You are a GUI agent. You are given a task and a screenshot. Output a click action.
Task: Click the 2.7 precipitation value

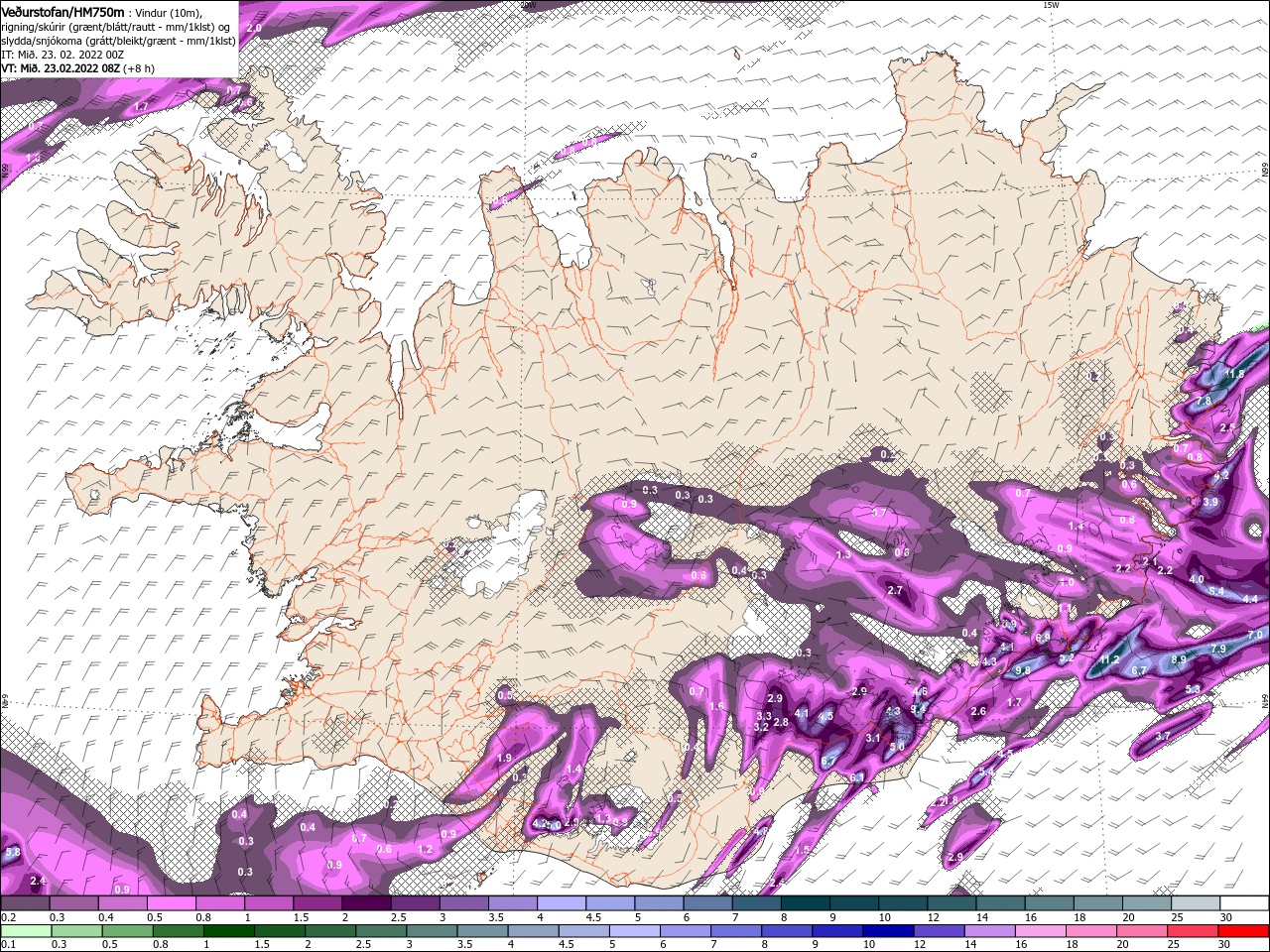coord(895,591)
